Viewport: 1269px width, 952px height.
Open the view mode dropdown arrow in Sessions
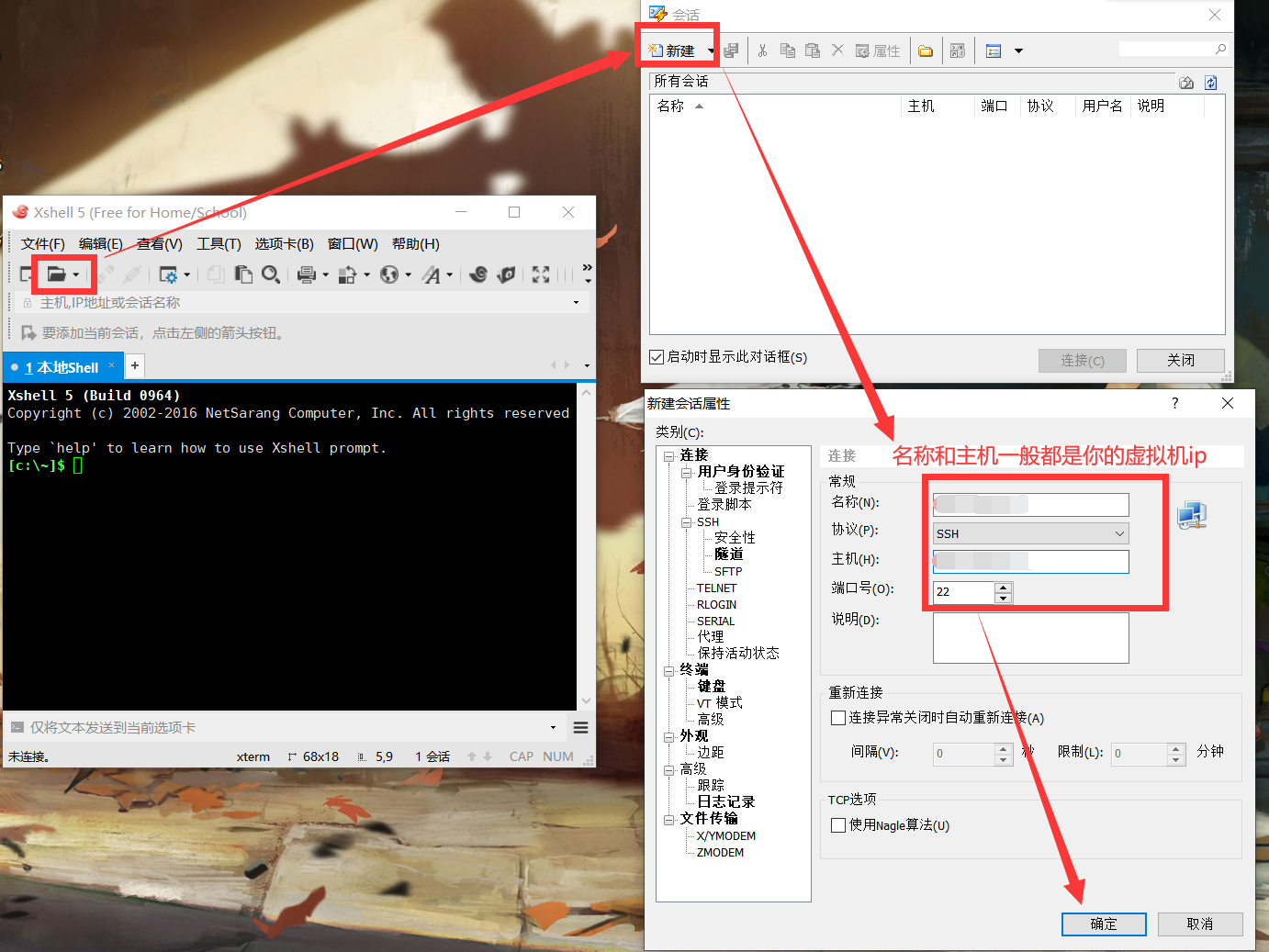tap(1018, 51)
